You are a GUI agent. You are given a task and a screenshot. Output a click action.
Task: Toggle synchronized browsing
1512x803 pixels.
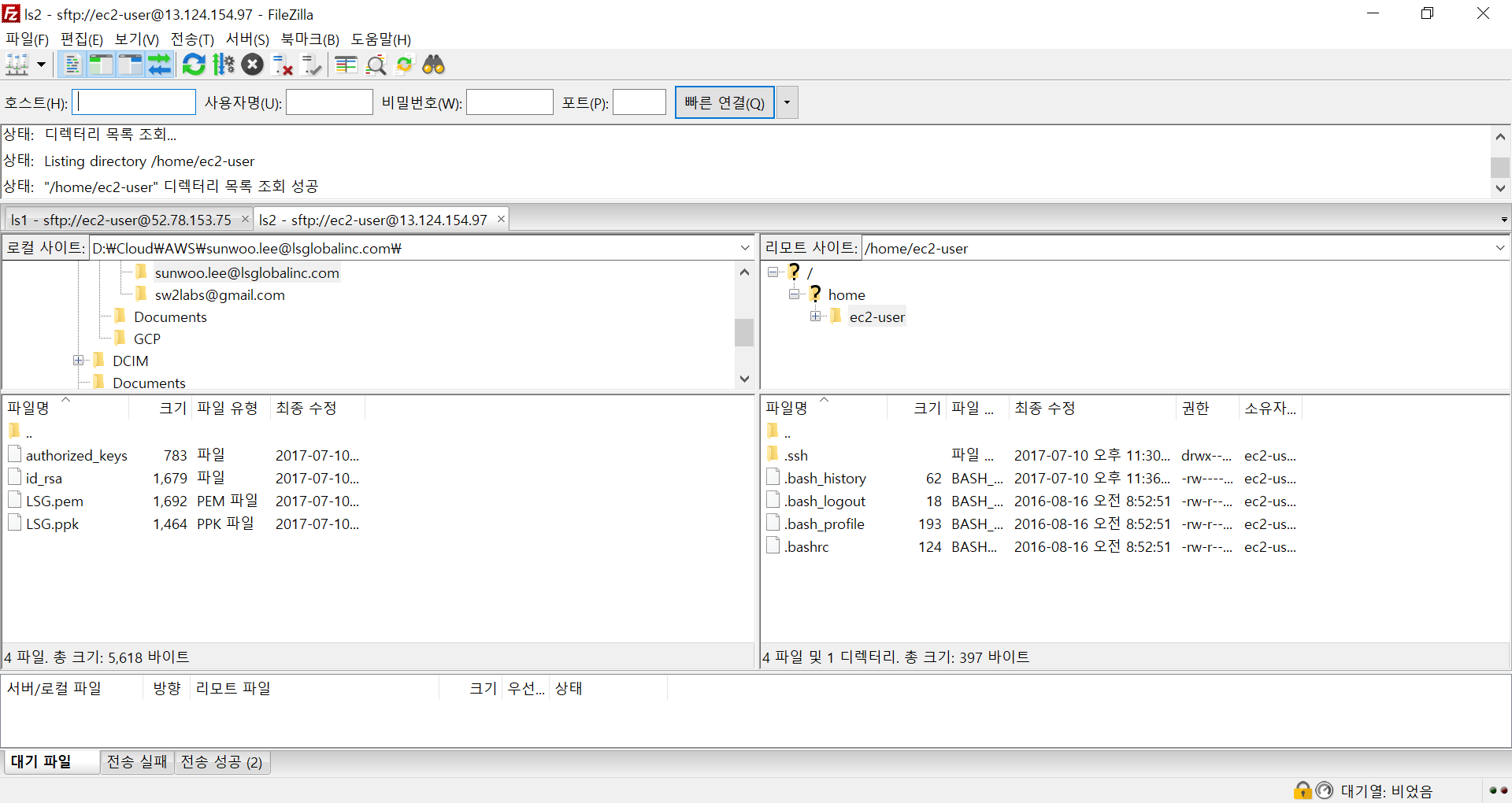coord(405,65)
